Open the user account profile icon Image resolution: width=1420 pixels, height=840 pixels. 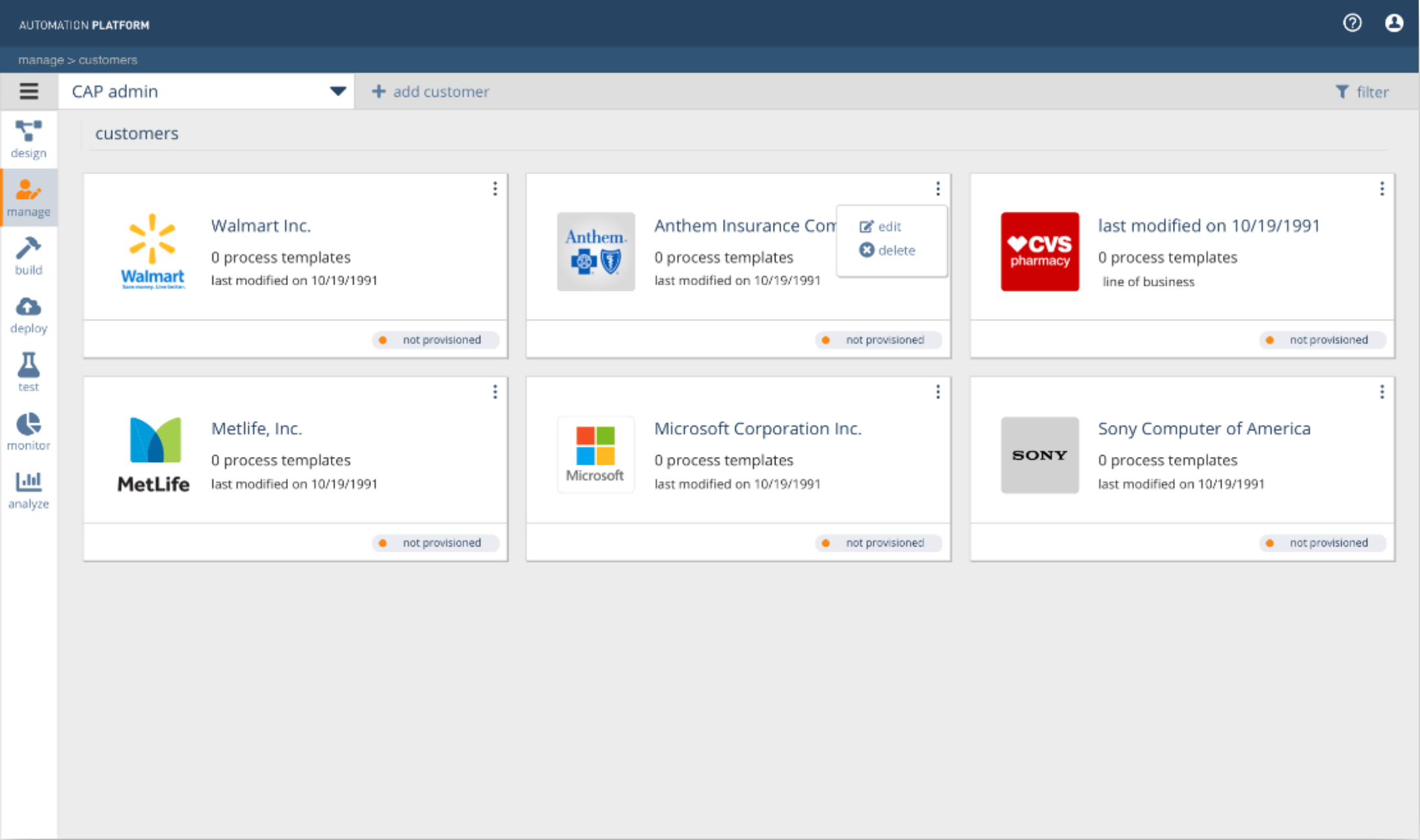pyautogui.click(x=1394, y=23)
